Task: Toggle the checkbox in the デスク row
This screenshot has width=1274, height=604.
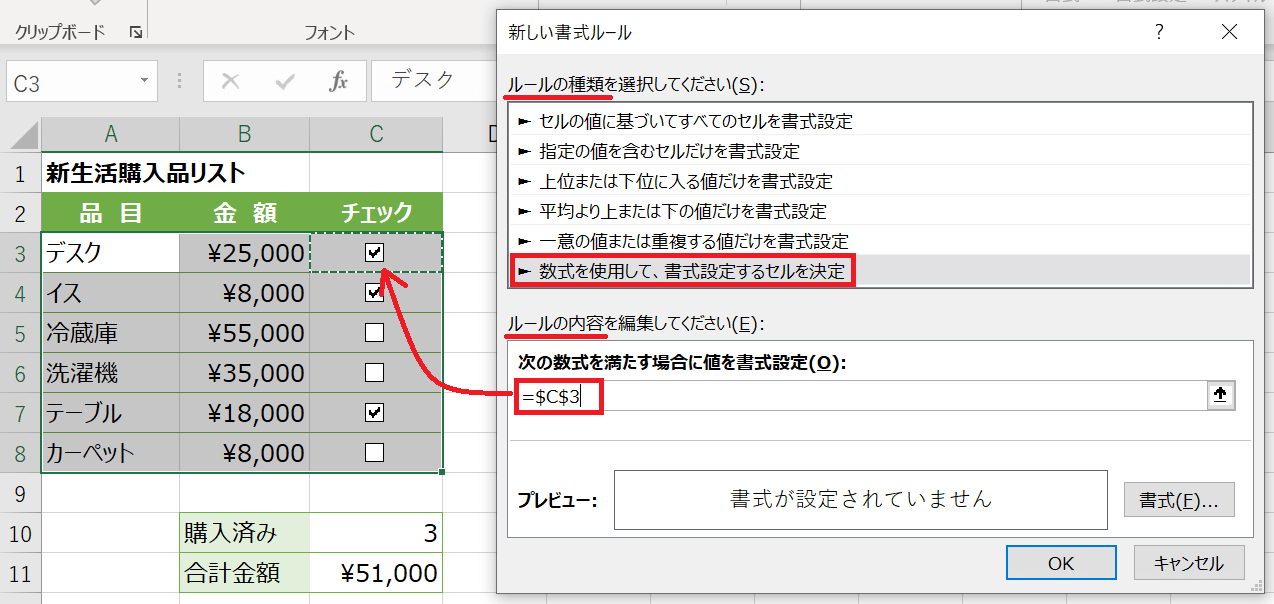Action: [x=375, y=253]
